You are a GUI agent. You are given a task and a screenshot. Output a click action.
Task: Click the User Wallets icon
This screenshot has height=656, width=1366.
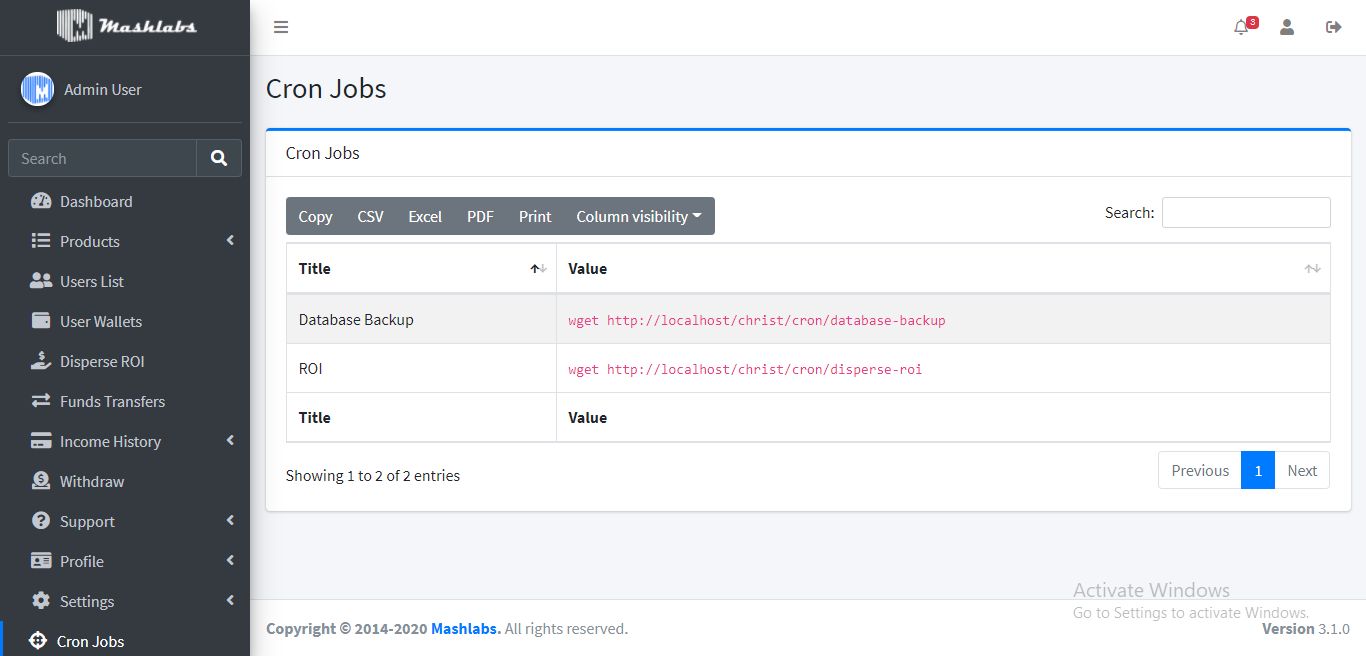tap(41, 321)
